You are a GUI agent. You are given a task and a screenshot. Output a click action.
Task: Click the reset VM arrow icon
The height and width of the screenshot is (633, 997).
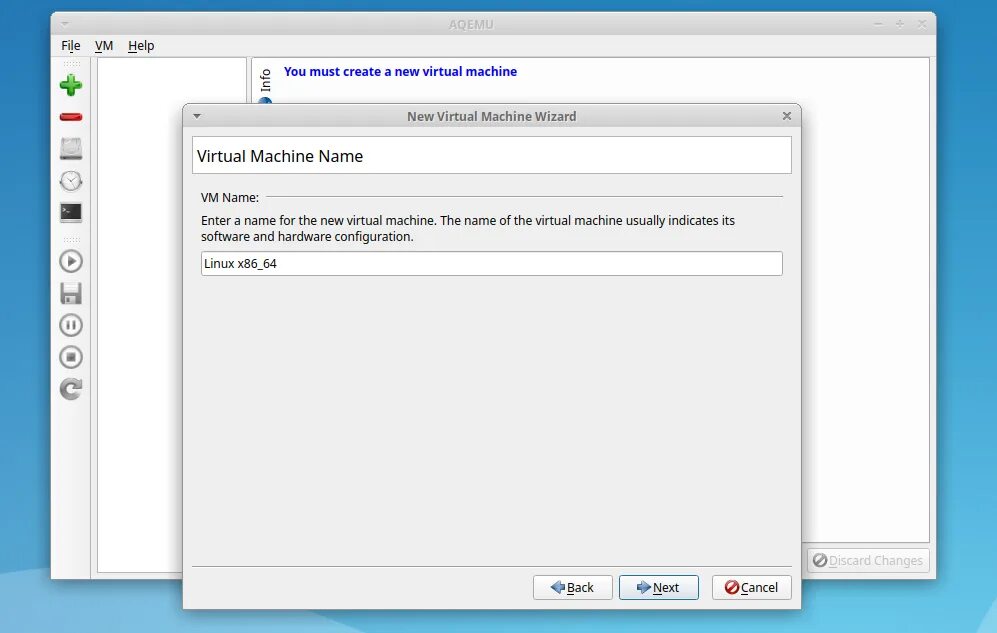tap(71, 389)
